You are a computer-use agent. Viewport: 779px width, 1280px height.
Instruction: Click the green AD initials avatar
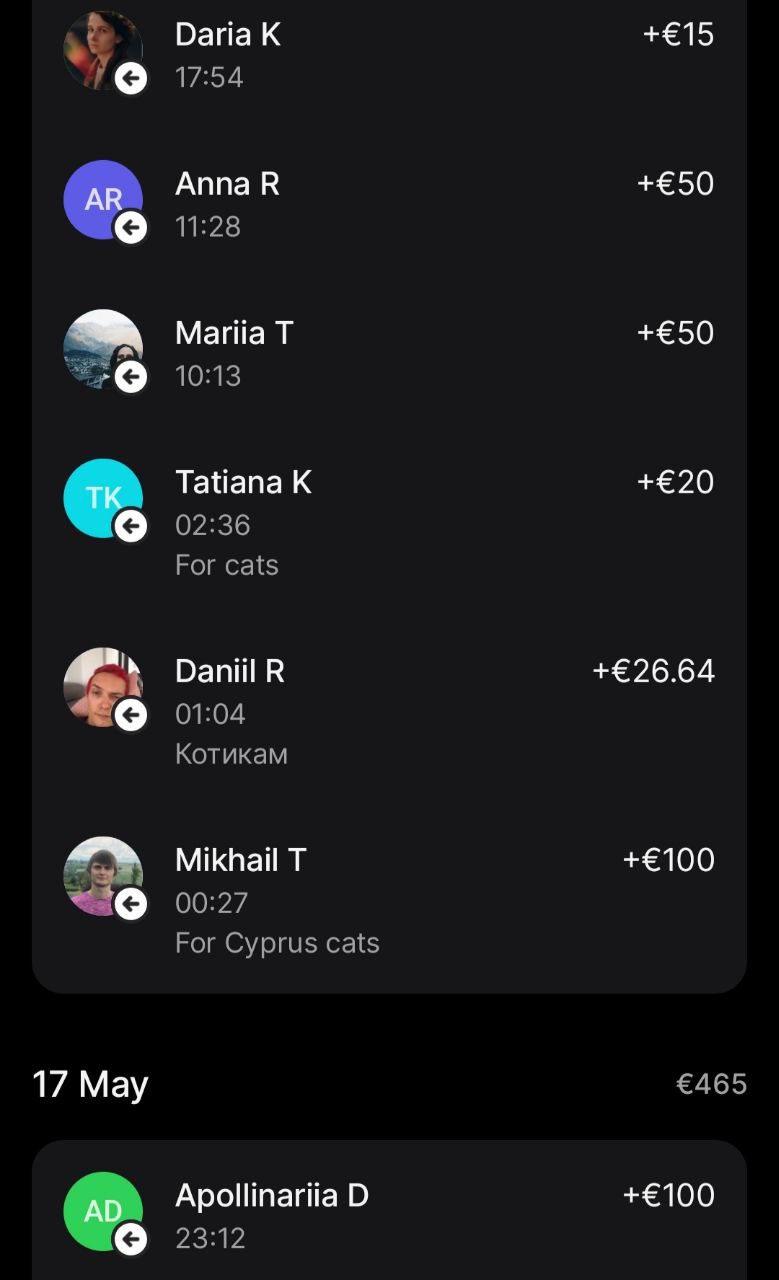coord(102,1210)
